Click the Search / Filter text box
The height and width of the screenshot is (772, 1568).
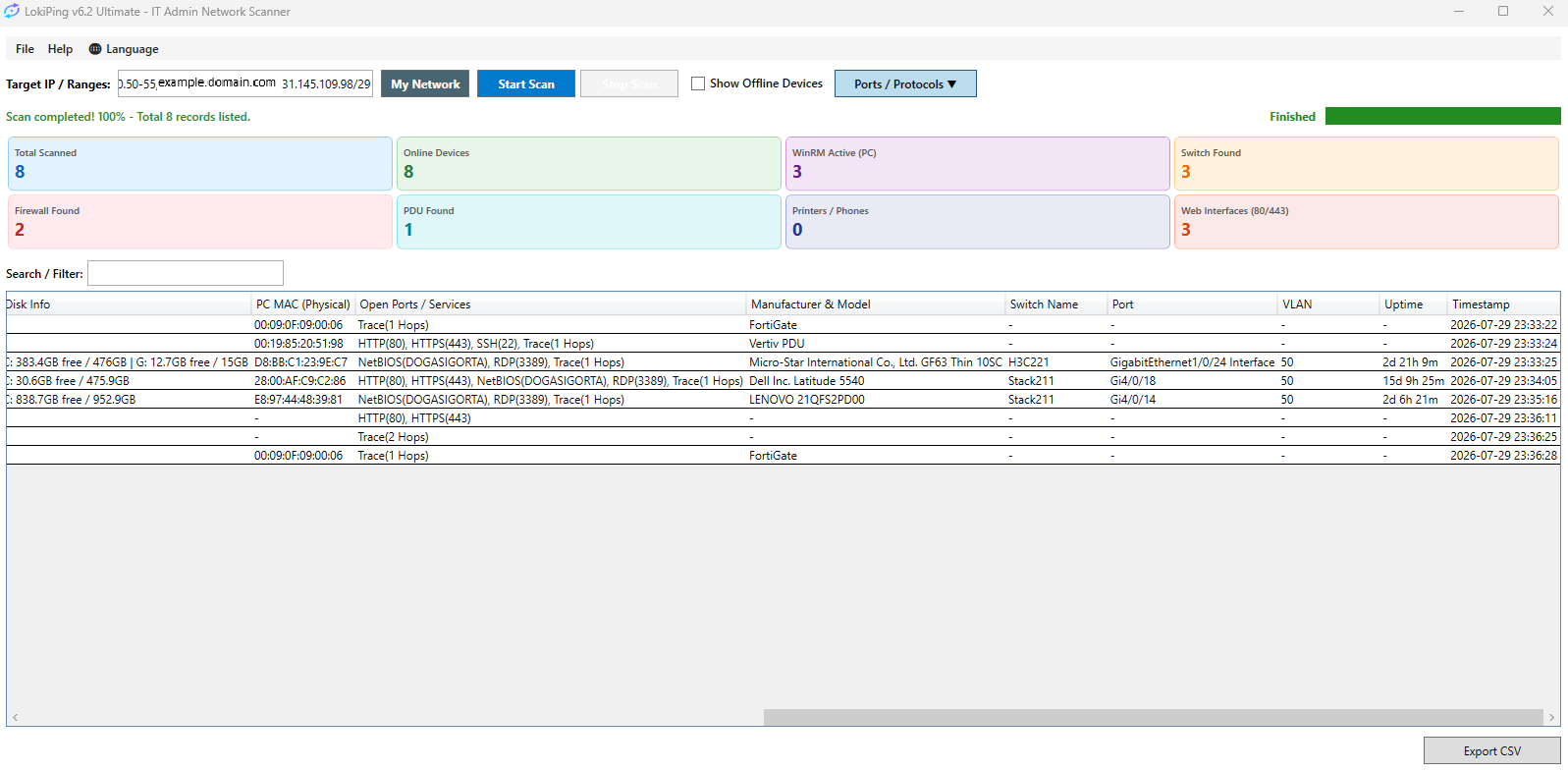pos(186,273)
